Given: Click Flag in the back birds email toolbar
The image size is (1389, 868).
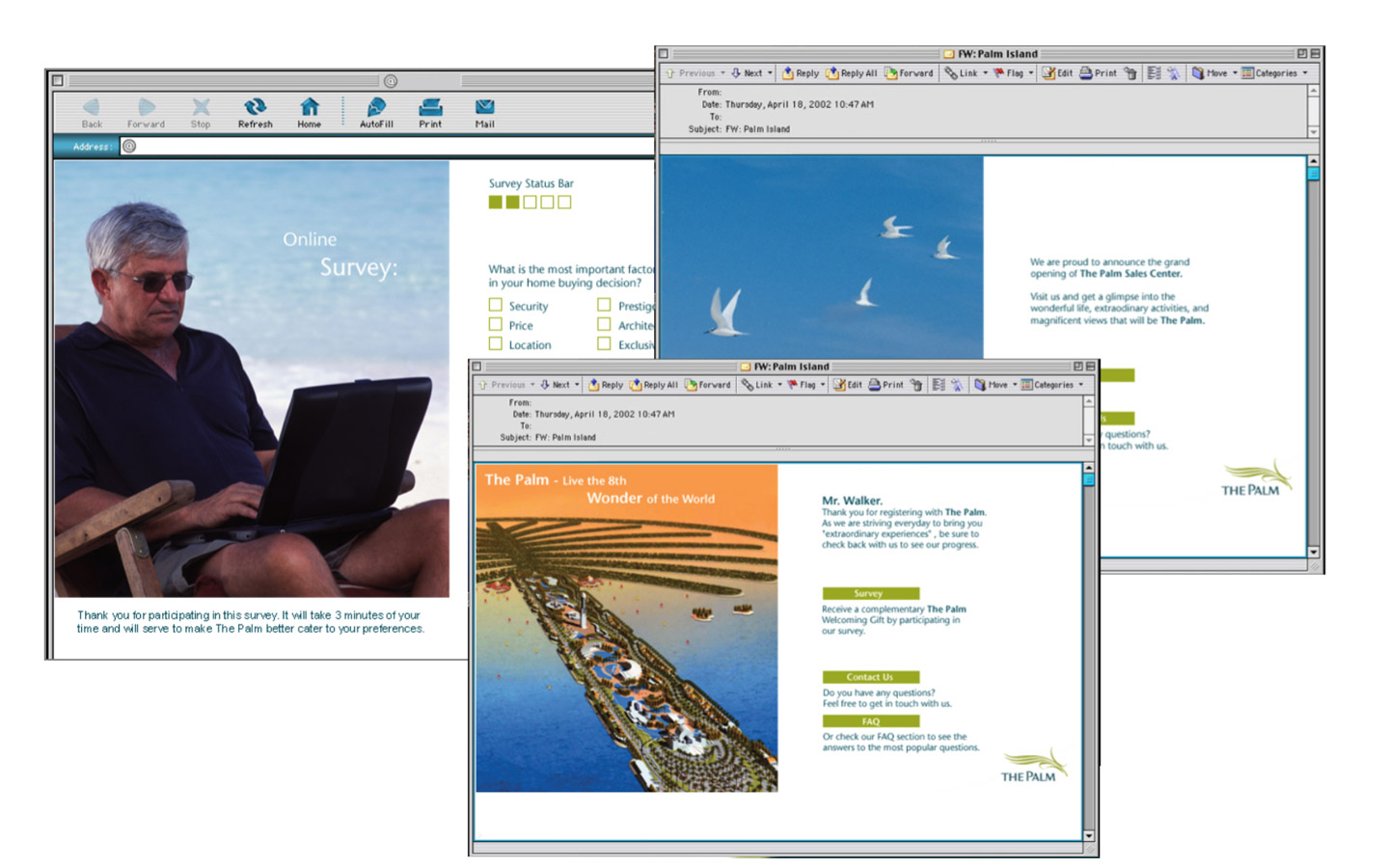Looking at the screenshot, I should coord(1008,73).
